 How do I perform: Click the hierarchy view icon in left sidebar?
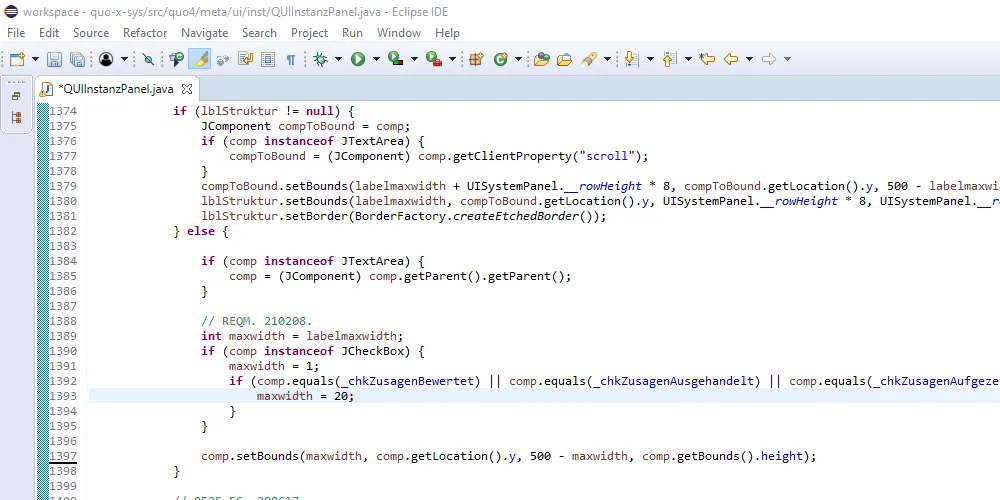pyautogui.click(x=16, y=117)
